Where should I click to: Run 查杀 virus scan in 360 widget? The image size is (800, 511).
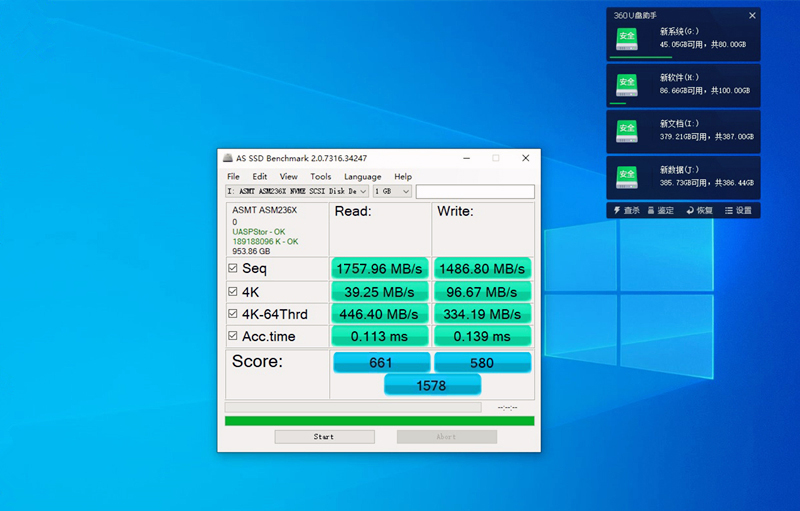[626, 211]
